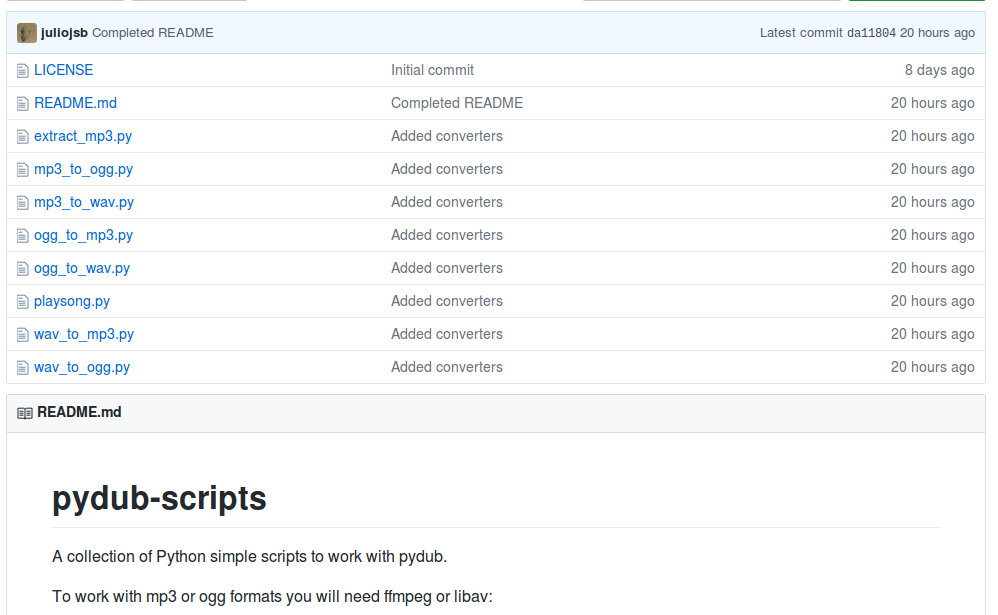Click the ogg_to_mp3.py file icon
The height and width of the screenshot is (615, 998).
[22, 236]
